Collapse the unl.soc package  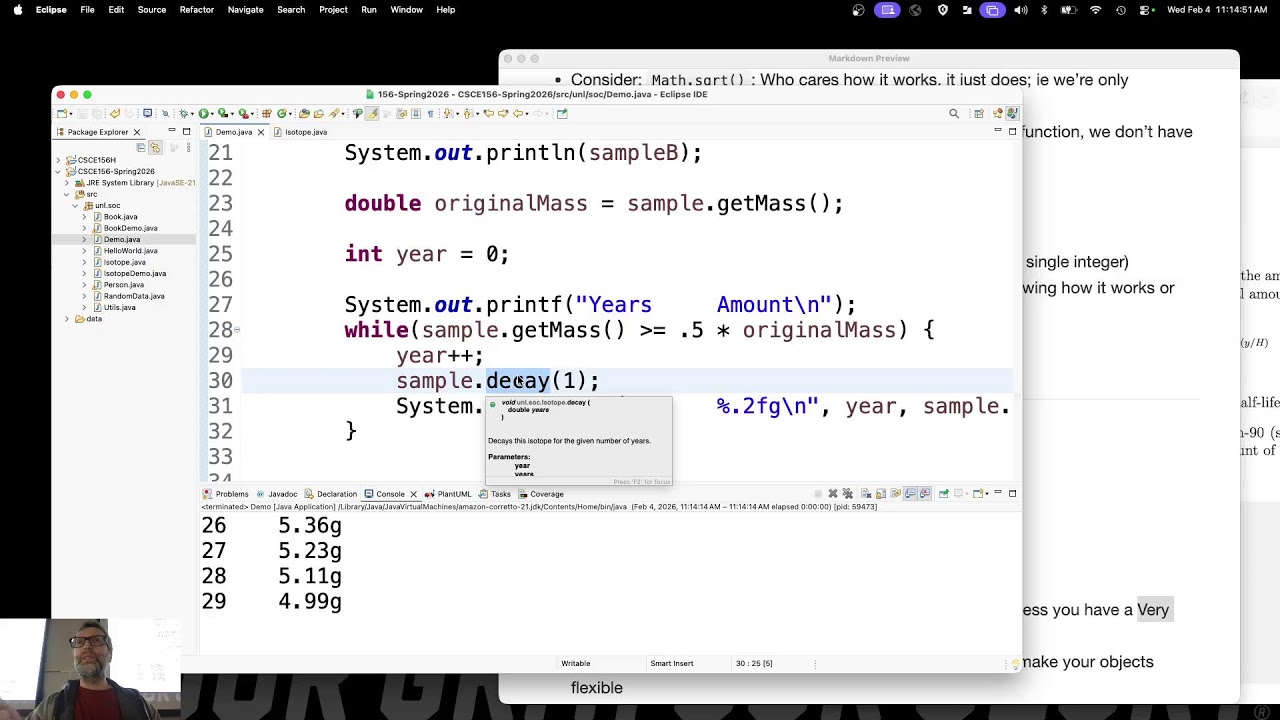[77, 205]
